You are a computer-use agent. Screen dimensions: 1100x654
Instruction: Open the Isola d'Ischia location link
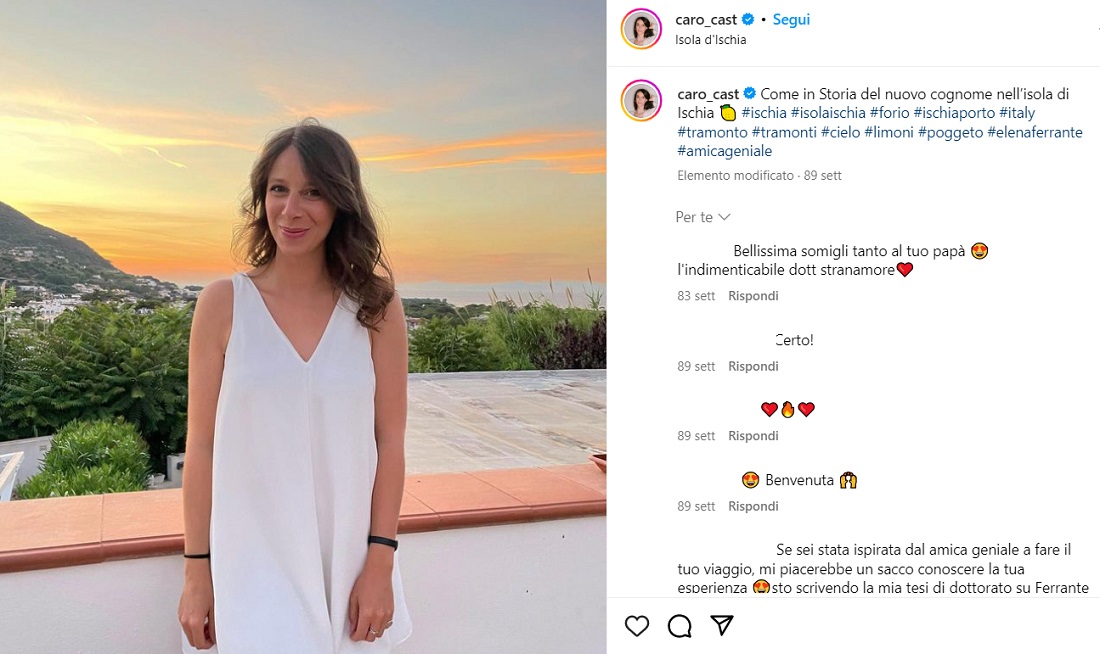[x=710, y=40]
